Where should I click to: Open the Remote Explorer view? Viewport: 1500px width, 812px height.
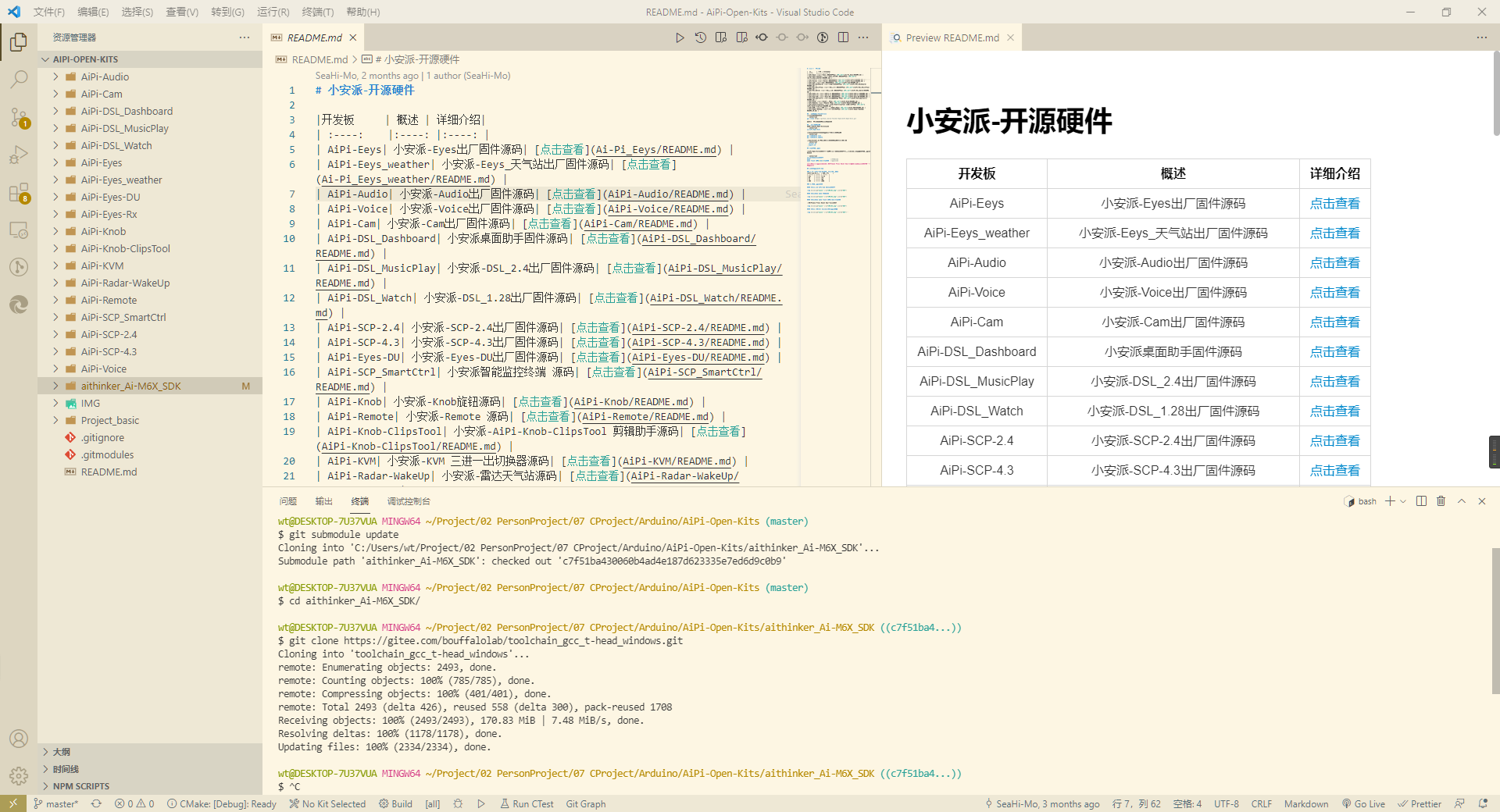19,230
